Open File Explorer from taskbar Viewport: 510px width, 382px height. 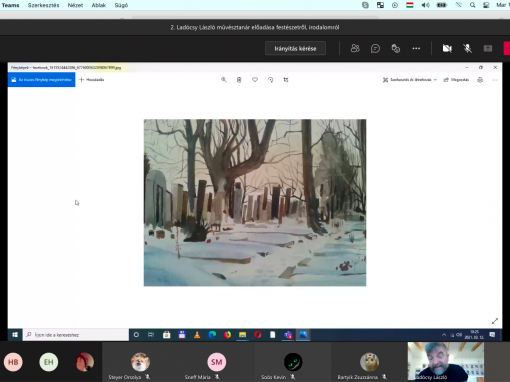pyautogui.click(x=242, y=335)
